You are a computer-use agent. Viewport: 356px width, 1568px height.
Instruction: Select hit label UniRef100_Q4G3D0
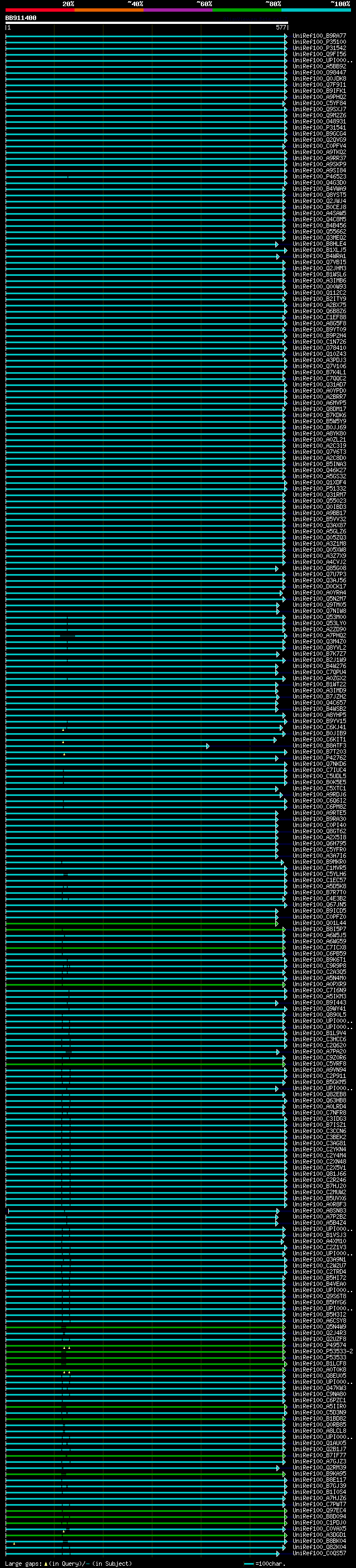coord(319,182)
